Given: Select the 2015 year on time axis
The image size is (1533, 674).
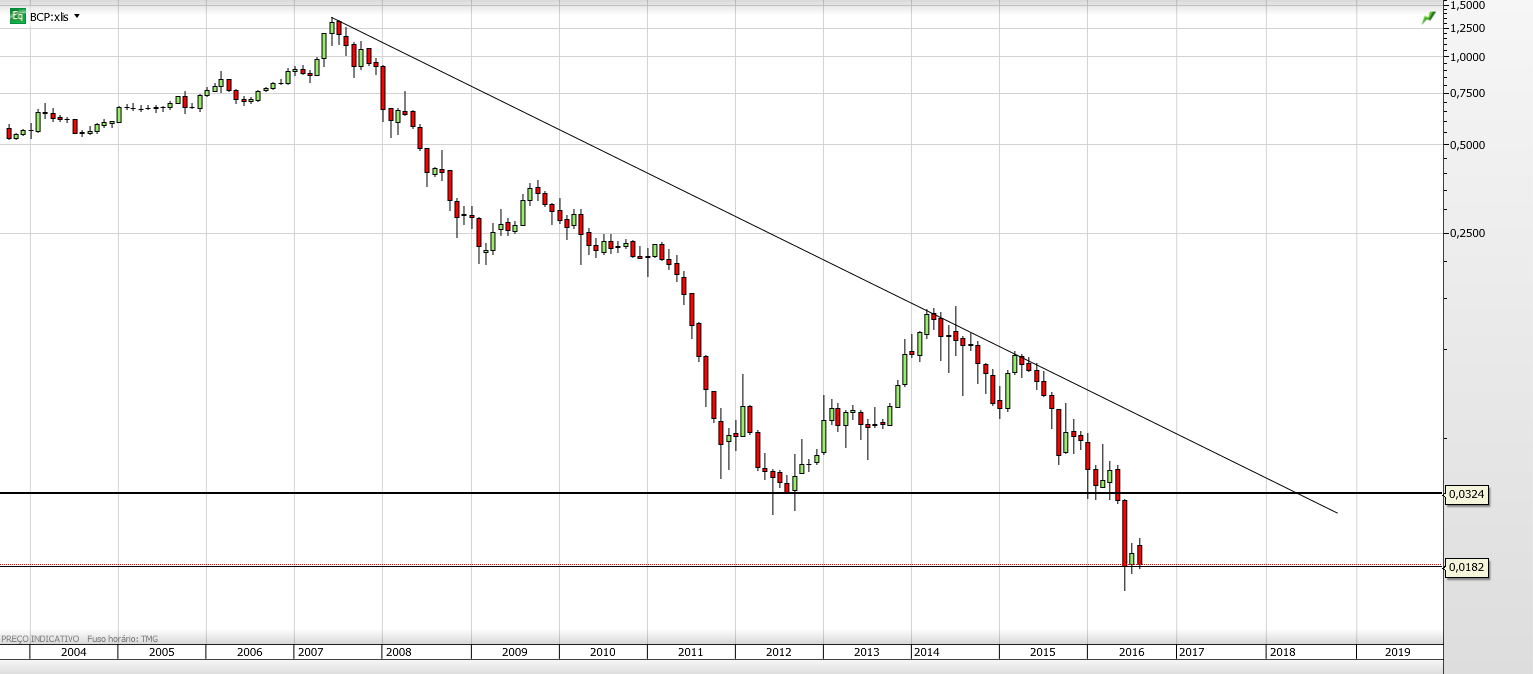Looking at the screenshot, I should [1043, 652].
